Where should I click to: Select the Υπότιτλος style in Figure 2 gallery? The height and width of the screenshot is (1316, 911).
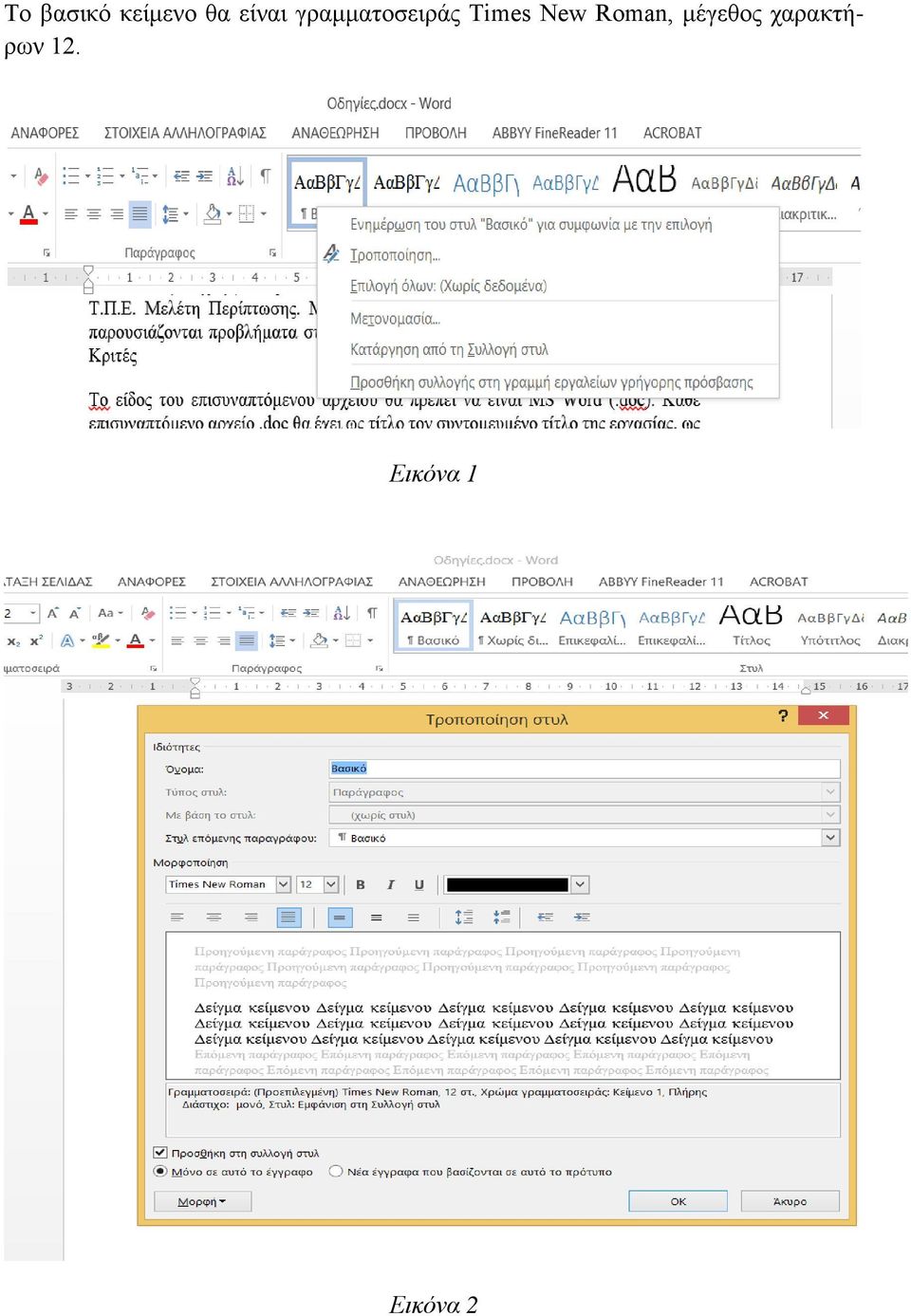tap(830, 626)
